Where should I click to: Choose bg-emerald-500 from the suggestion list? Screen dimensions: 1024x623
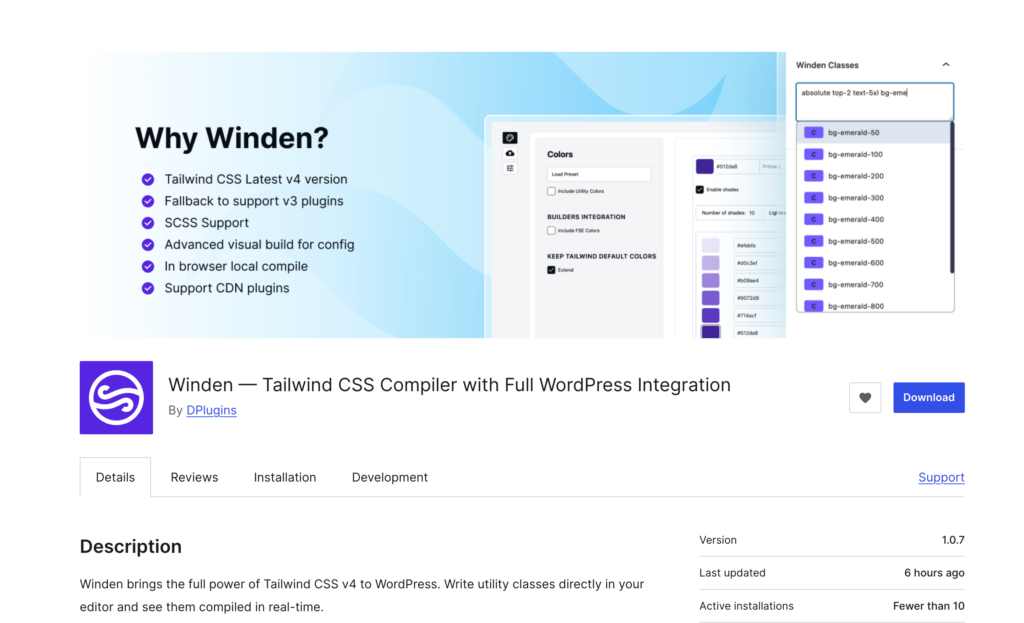click(x=855, y=241)
